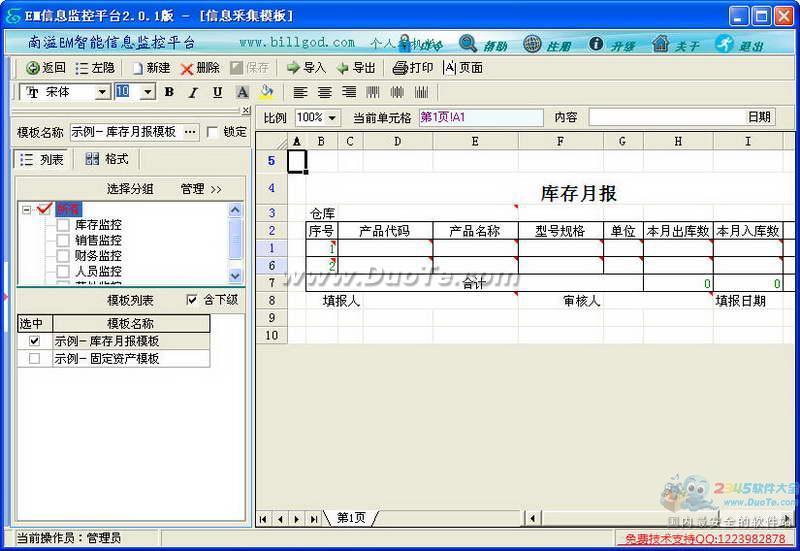The height and width of the screenshot is (551, 800).
Task: Click the 打印 (Print) printer icon
Action: (x=400, y=68)
